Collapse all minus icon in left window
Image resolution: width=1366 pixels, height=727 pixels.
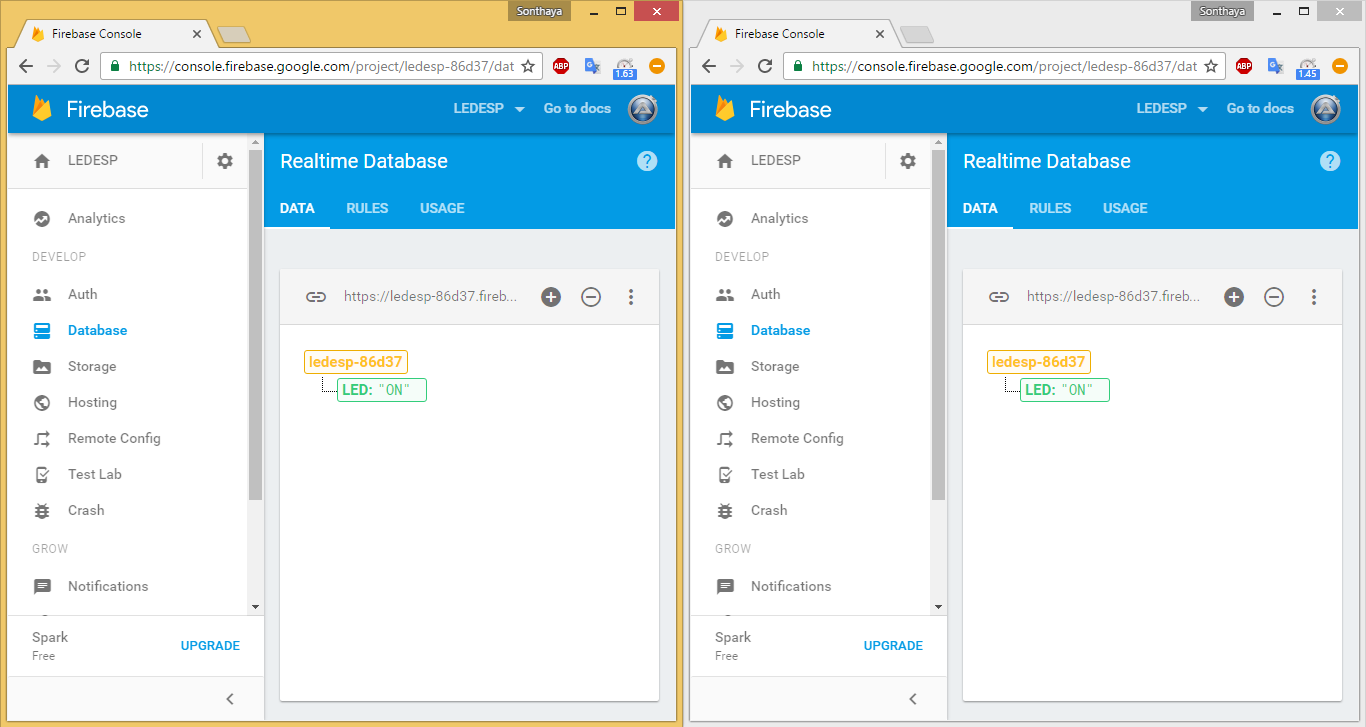591,297
